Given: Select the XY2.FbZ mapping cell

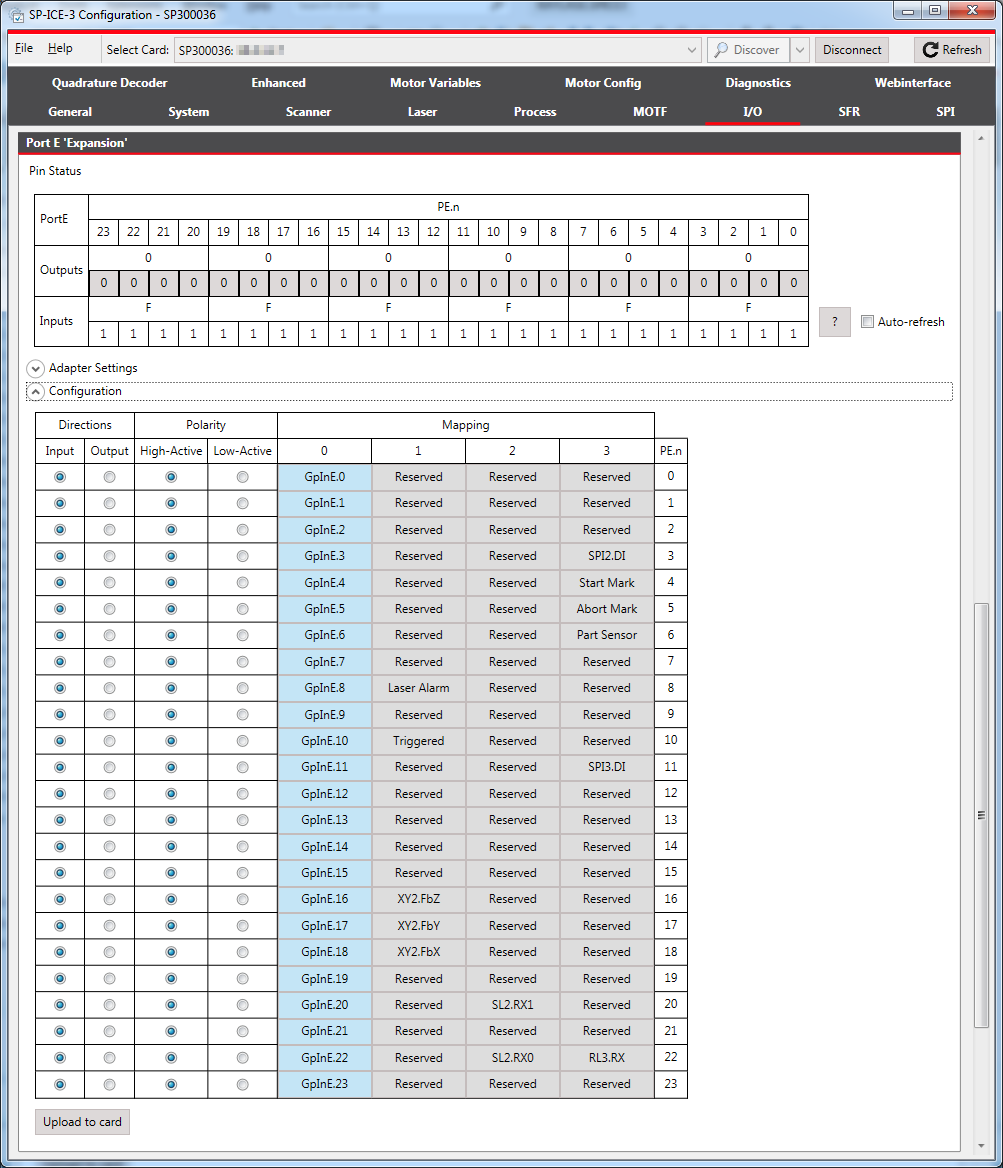Looking at the screenshot, I should point(419,898).
